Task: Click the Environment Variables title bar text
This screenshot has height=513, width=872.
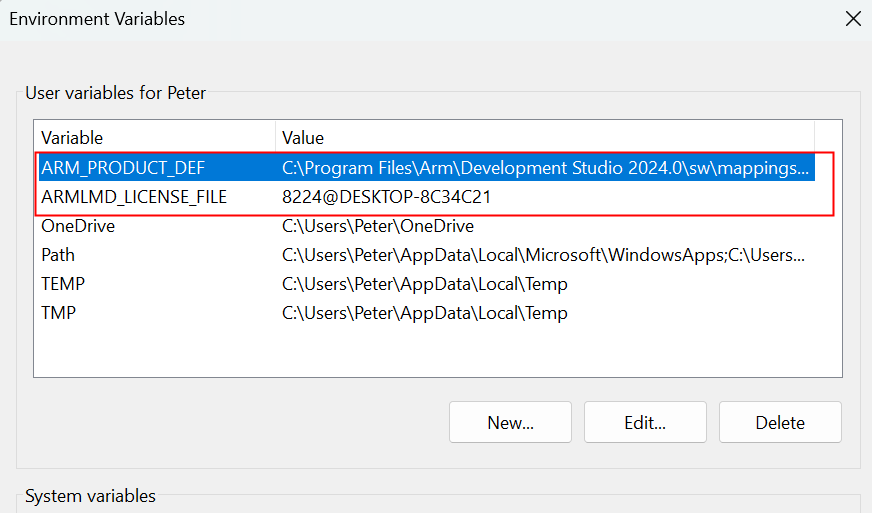Action: (x=97, y=19)
